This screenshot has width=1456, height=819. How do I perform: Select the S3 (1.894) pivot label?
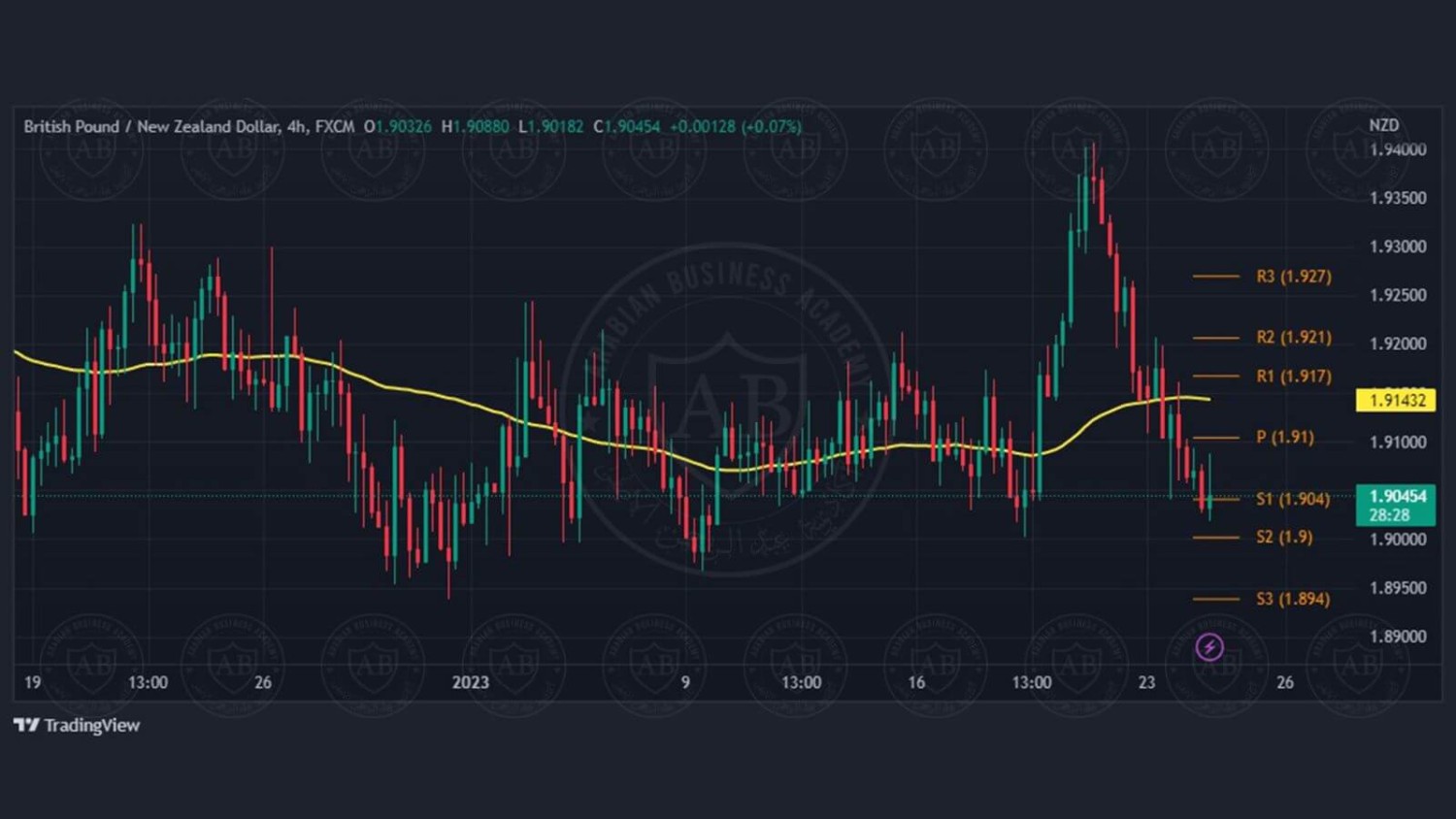coord(1292,599)
